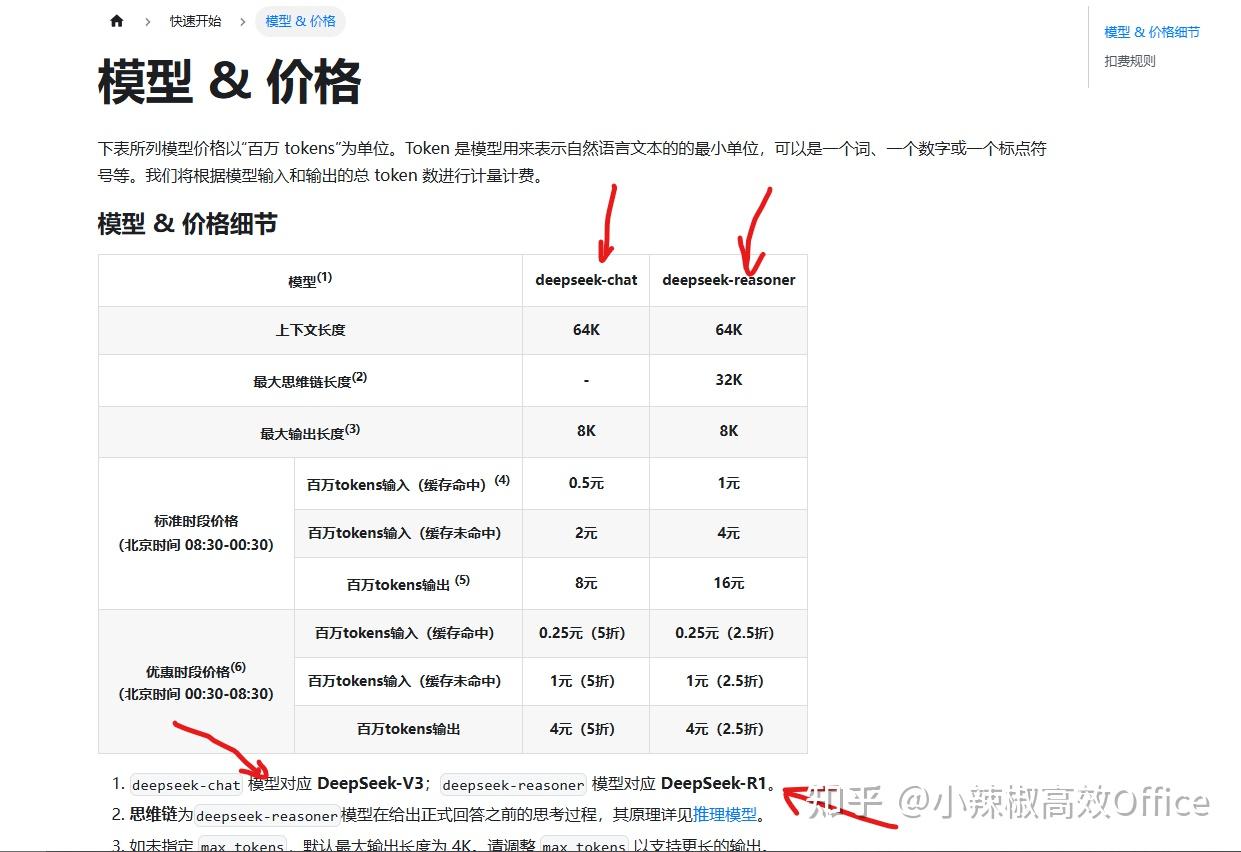
Task: Select the deepseek-chat column header
Action: [x=585, y=280]
